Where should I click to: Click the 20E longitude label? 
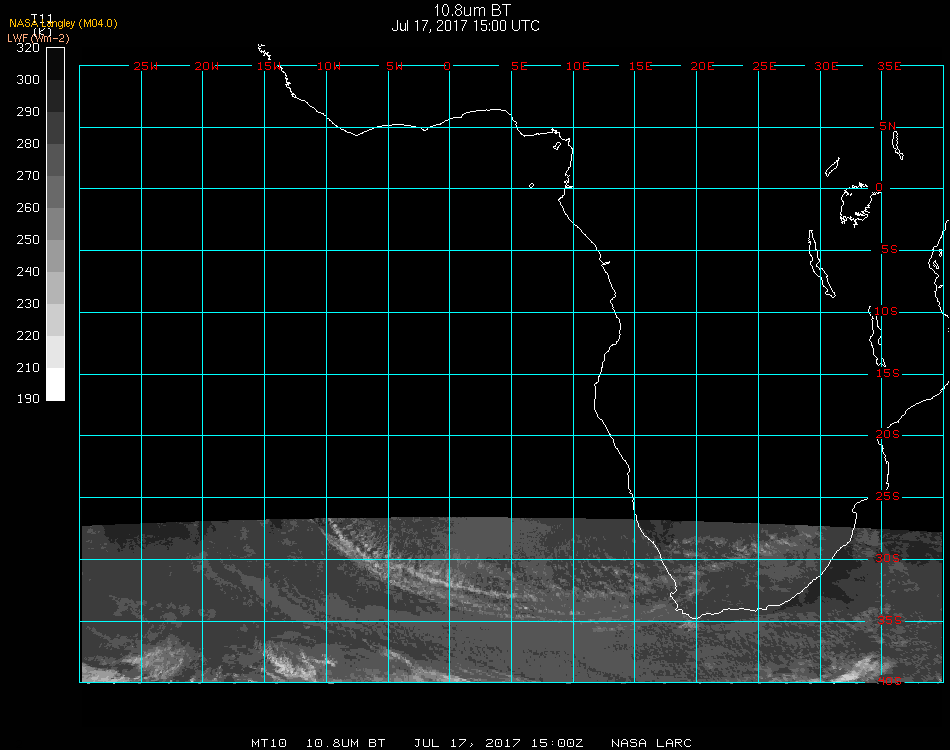[702, 66]
